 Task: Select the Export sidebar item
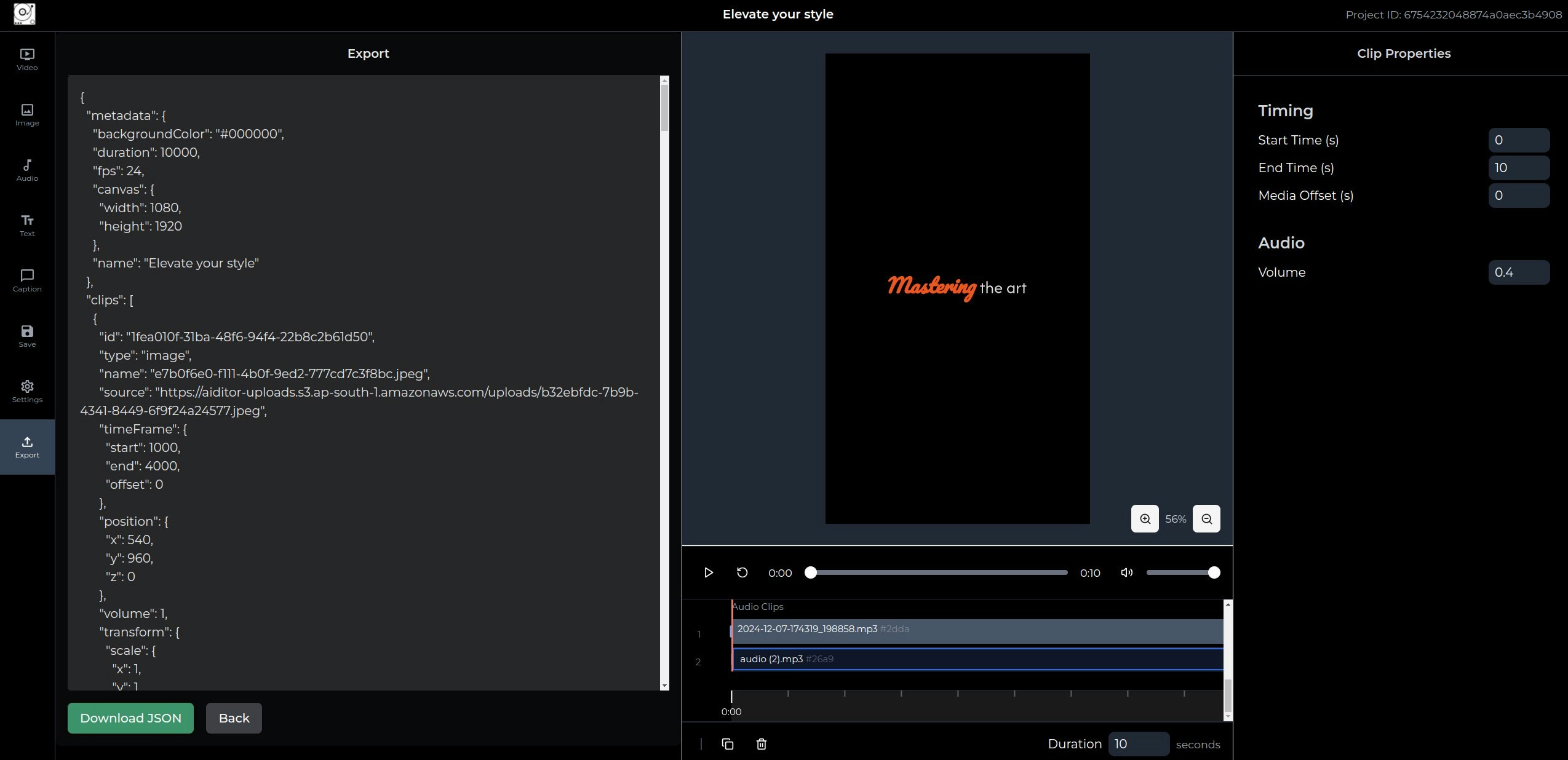(x=27, y=447)
